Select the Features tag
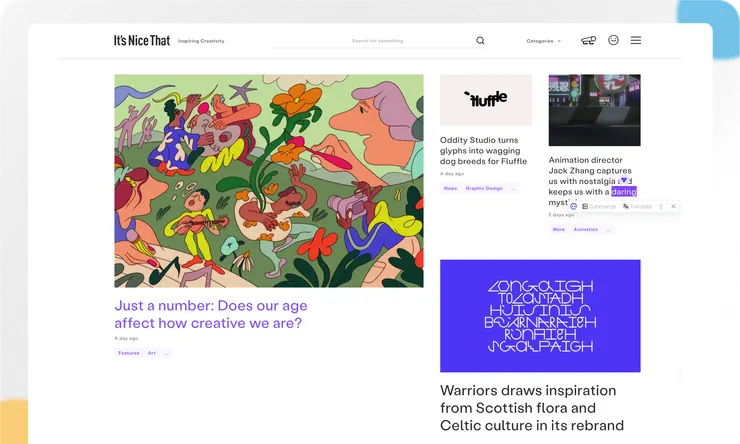This screenshot has height=444, width=740. click(x=128, y=353)
